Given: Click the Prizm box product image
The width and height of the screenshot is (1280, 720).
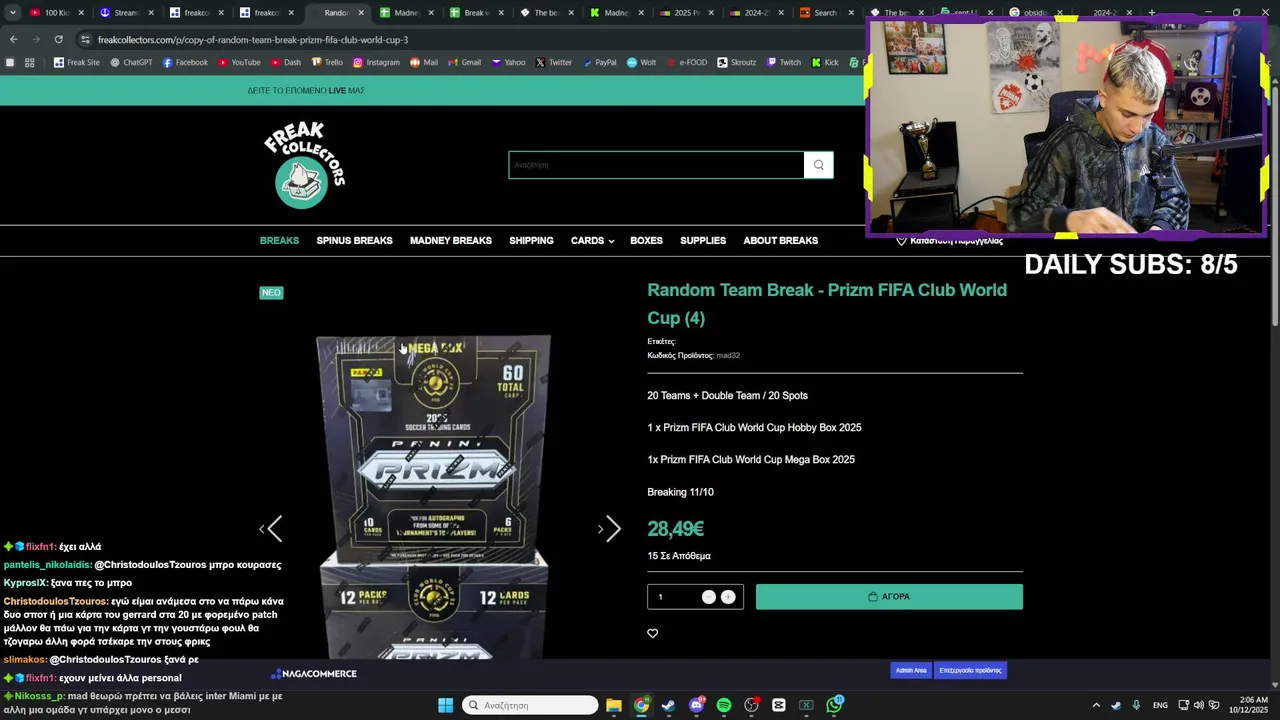Looking at the screenshot, I should [434, 498].
